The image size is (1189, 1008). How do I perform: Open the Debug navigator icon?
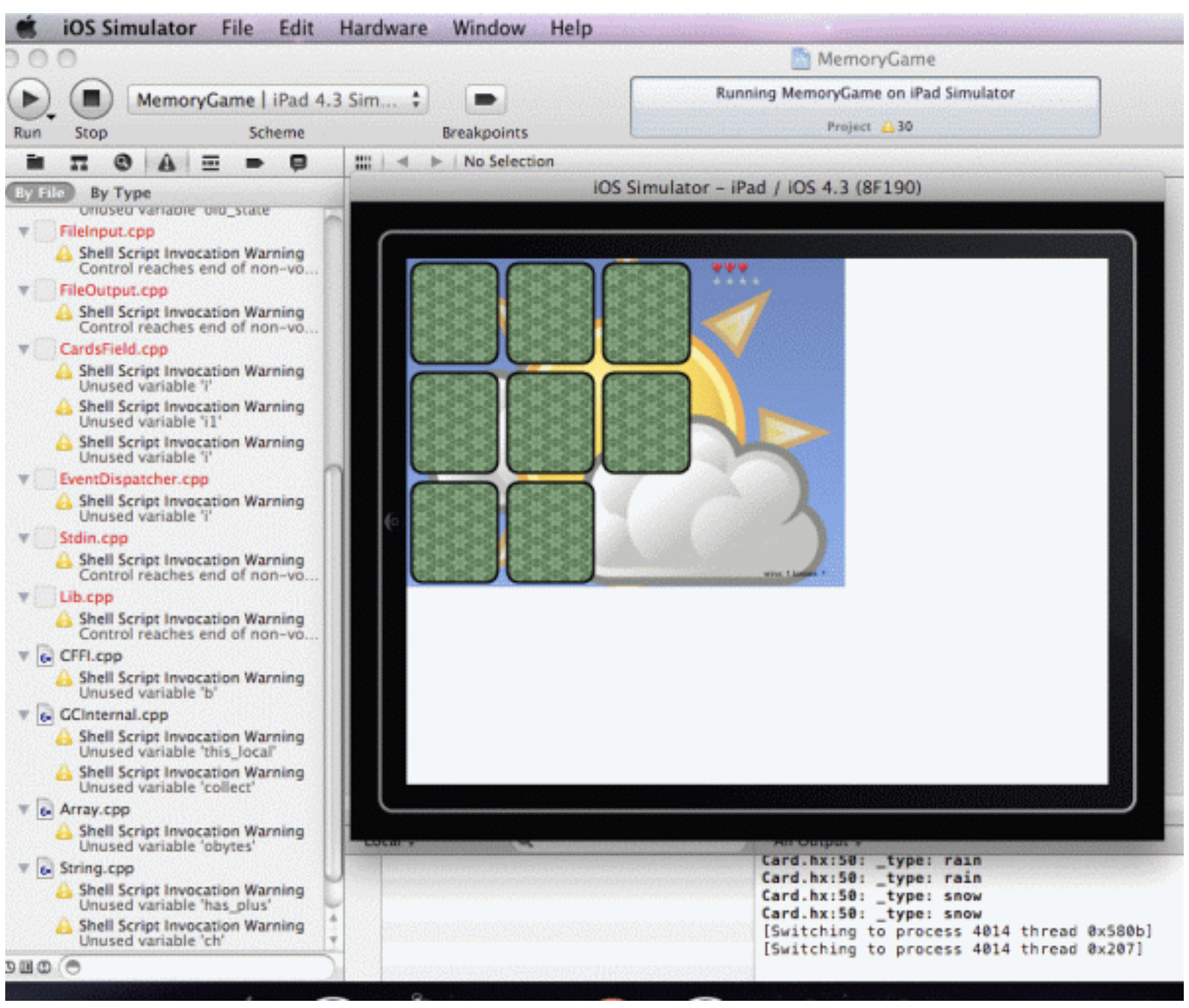[x=210, y=164]
